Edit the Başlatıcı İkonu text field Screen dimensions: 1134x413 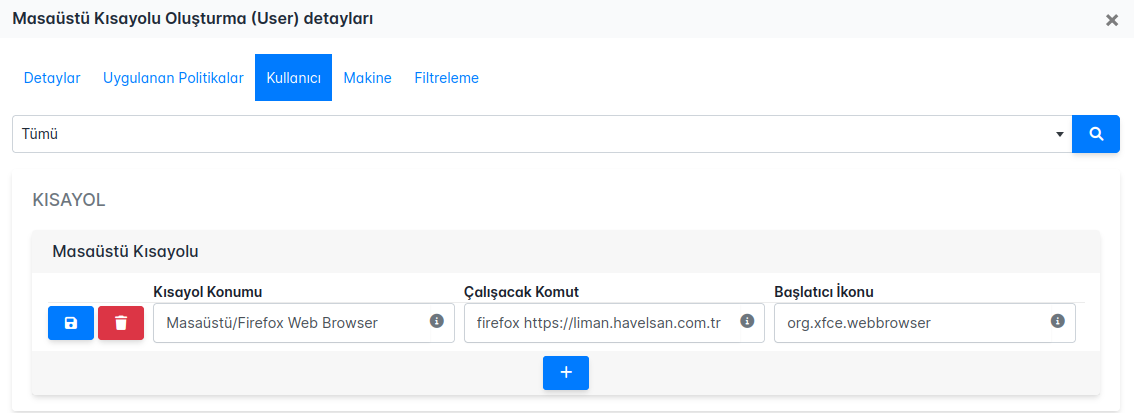[x=910, y=323]
